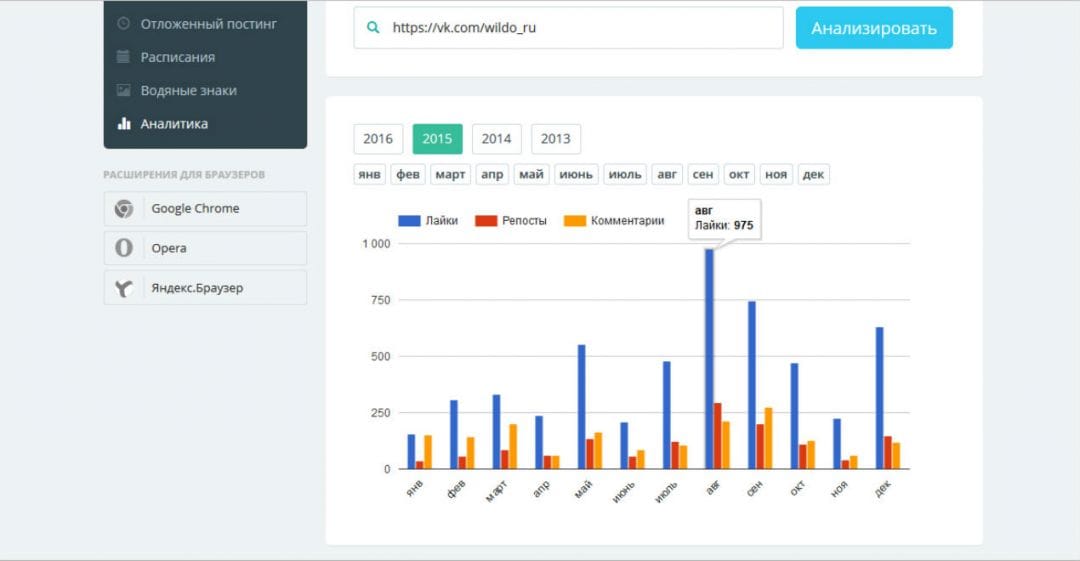Screen dimensions: 1080x561
Task: Click the bar chart icon beside Аналитика
Action: (x=124, y=123)
